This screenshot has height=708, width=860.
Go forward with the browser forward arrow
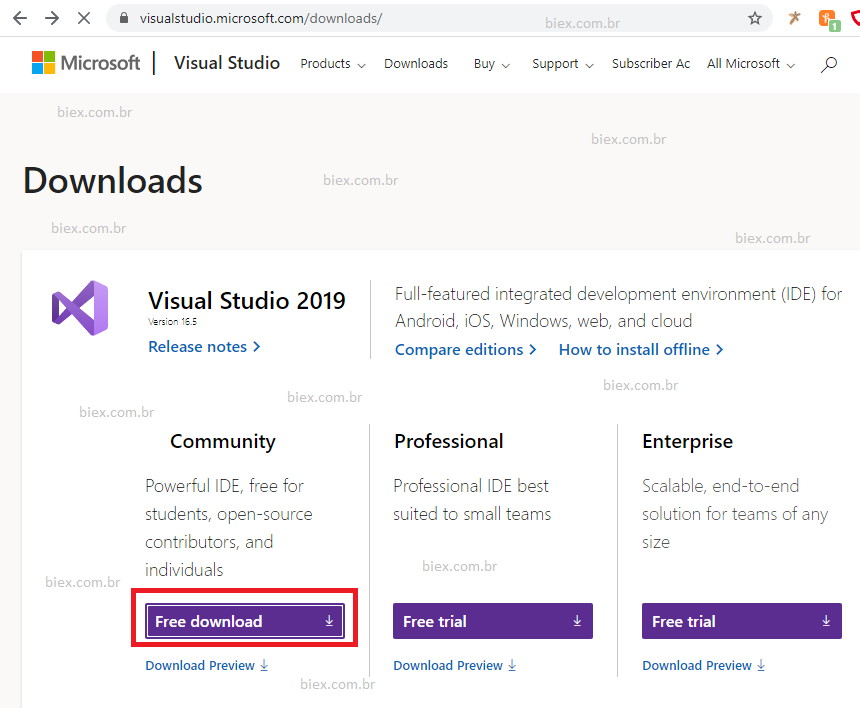click(52, 18)
